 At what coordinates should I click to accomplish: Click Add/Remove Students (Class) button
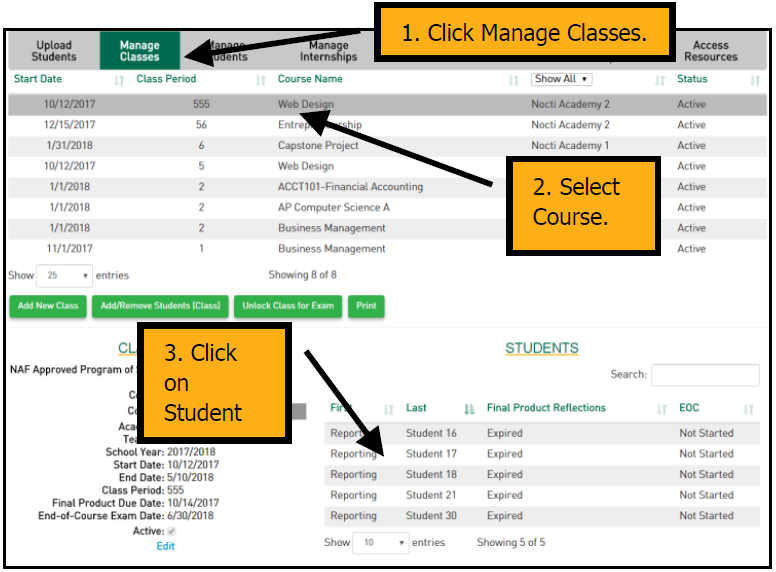(x=160, y=306)
